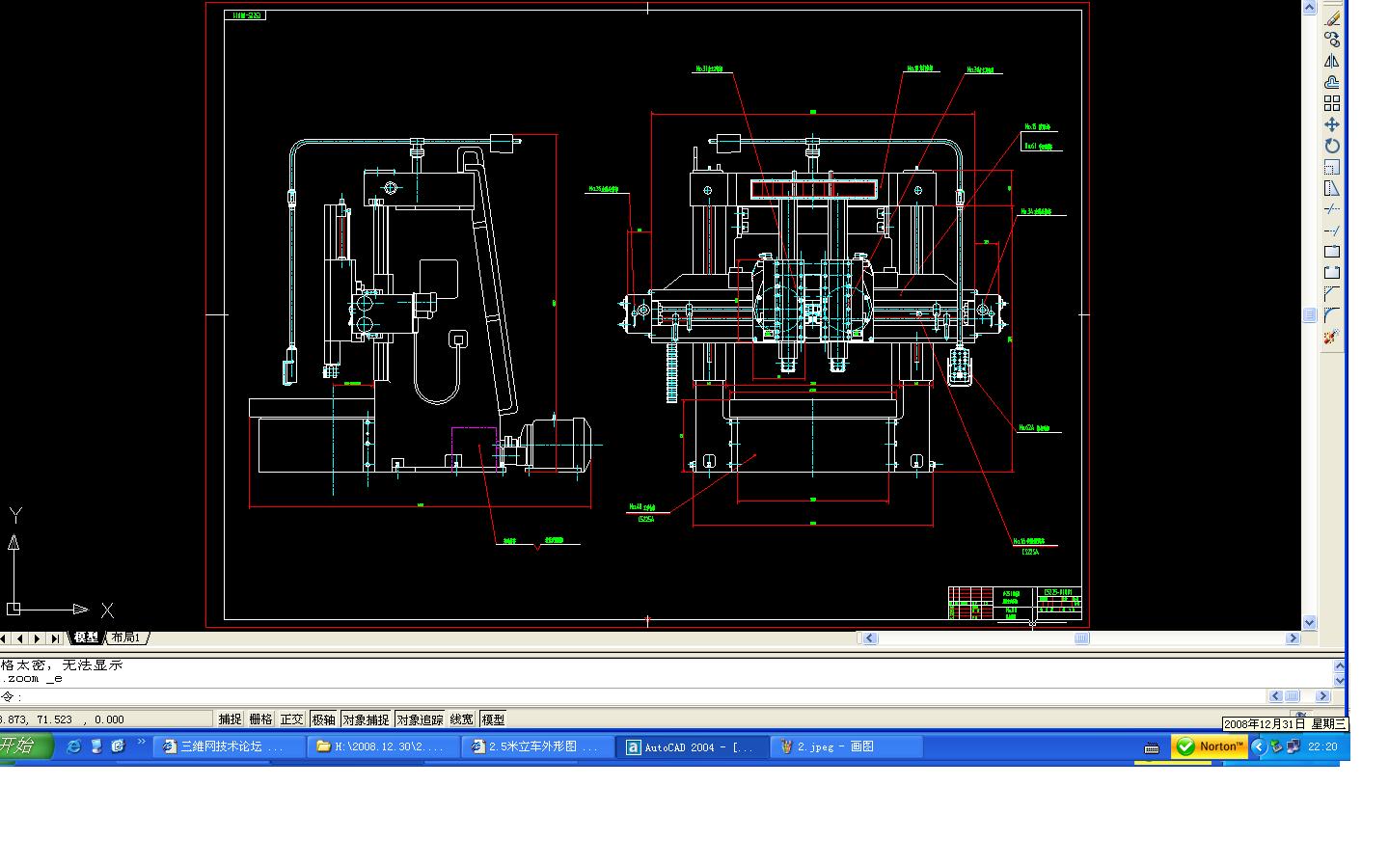Click drawing area vertical scrollbar down arrow
1389x868 pixels.
coord(1310,623)
